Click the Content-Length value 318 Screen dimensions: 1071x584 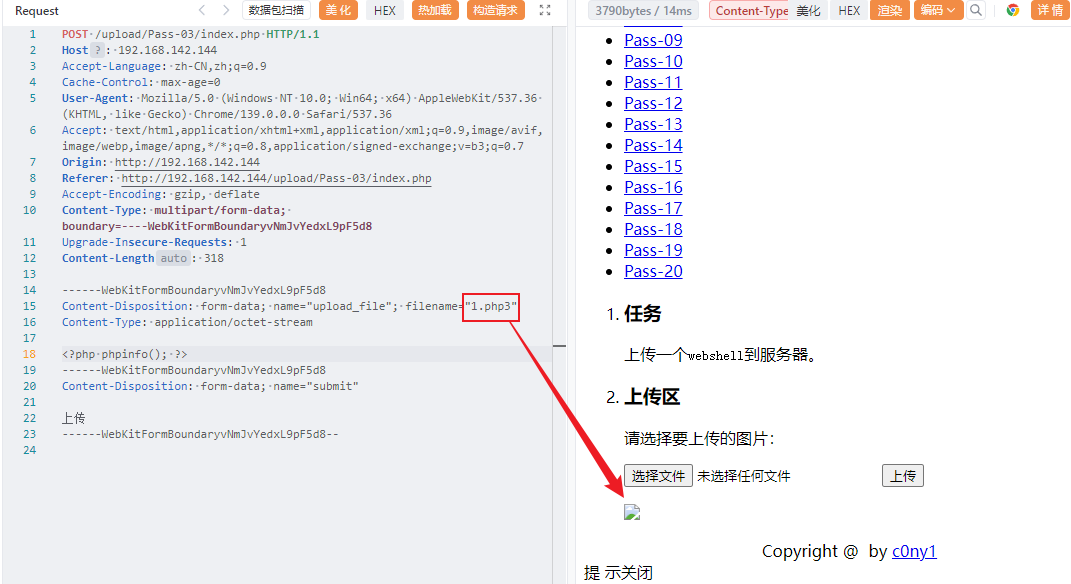tap(214, 258)
